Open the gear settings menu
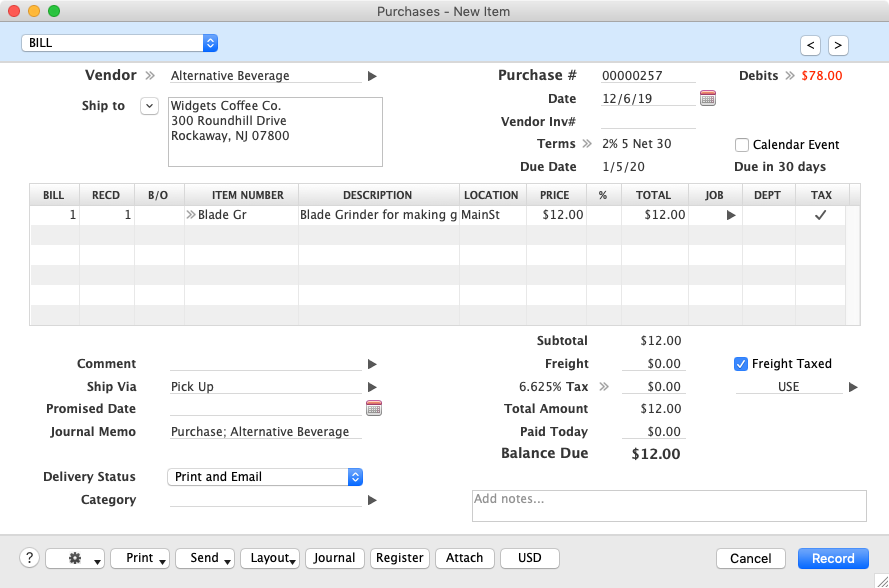The image size is (889, 588). [x=75, y=558]
